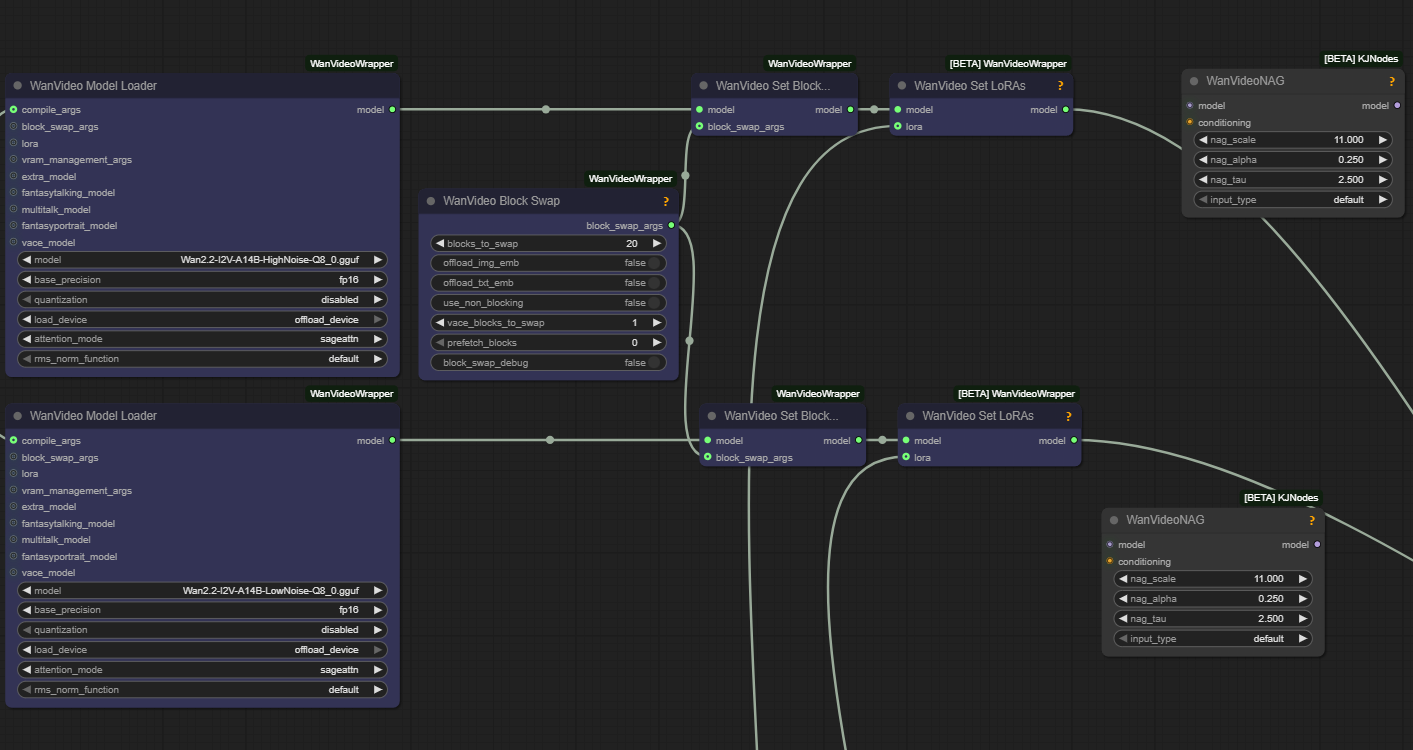Click block_swap_args output socket on Block Swap node
The image size is (1413, 750).
(x=671, y=226)
